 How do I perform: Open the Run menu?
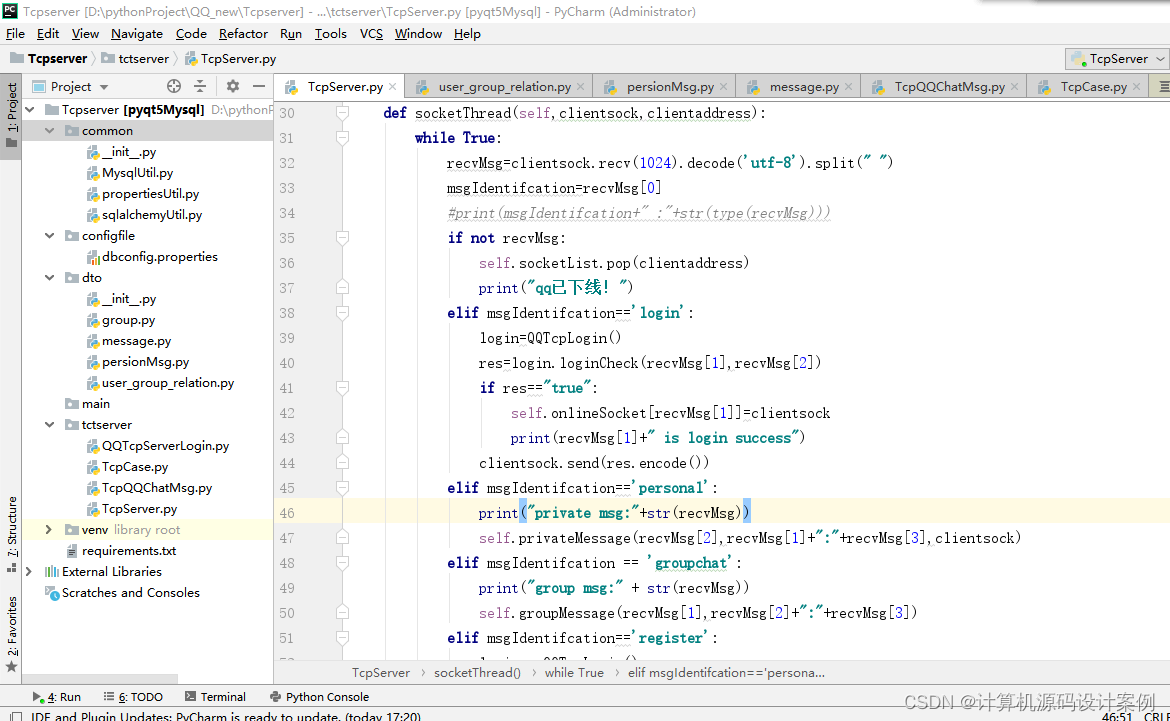pos(291,34)
